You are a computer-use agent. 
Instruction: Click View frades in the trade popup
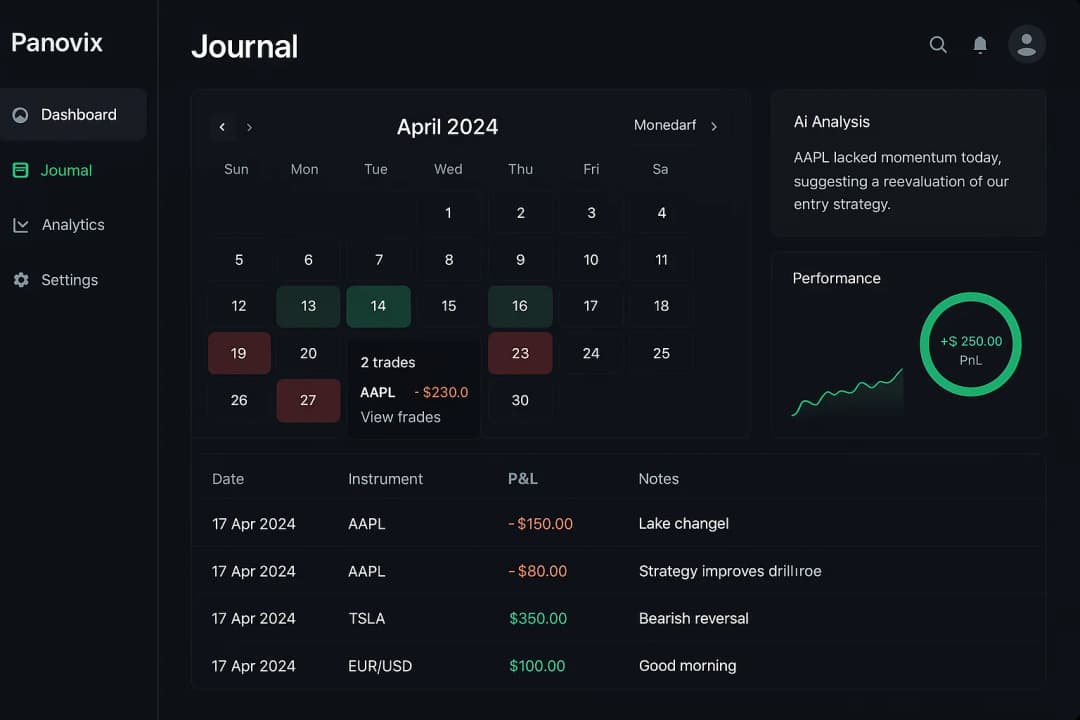(401, 417)
